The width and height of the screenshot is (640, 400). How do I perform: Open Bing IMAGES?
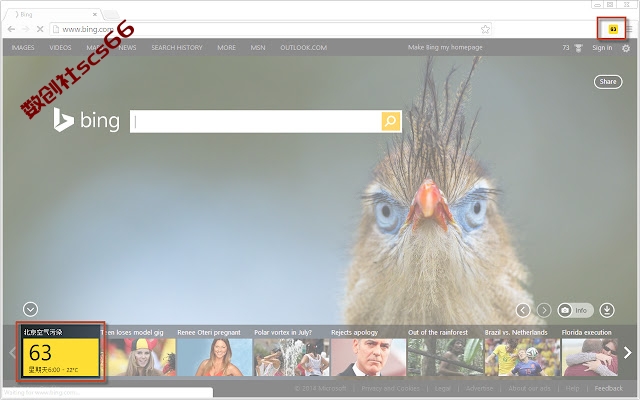pyautogui.click(x=23, y=48)
